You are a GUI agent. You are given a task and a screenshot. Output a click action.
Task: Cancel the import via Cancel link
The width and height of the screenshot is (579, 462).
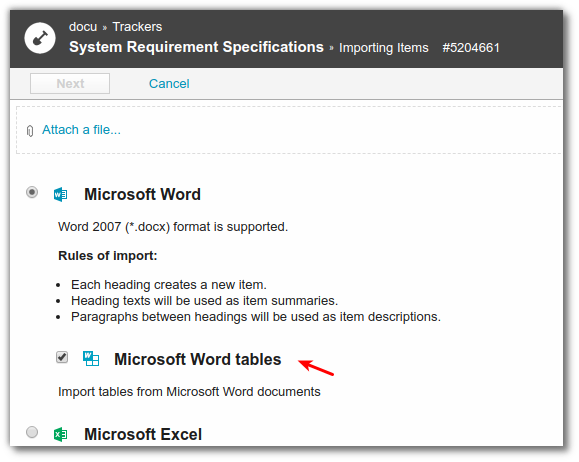pyautogui.click(x=169, y=83)
